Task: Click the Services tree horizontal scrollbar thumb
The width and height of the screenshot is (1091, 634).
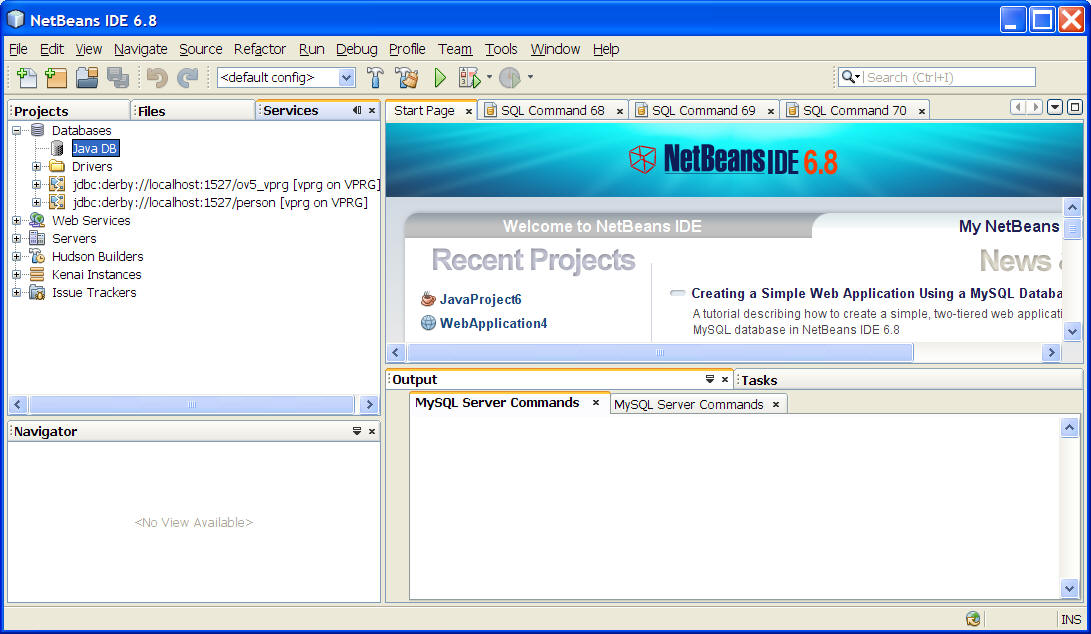Action: pyautogui.click(x=192, y=404)
